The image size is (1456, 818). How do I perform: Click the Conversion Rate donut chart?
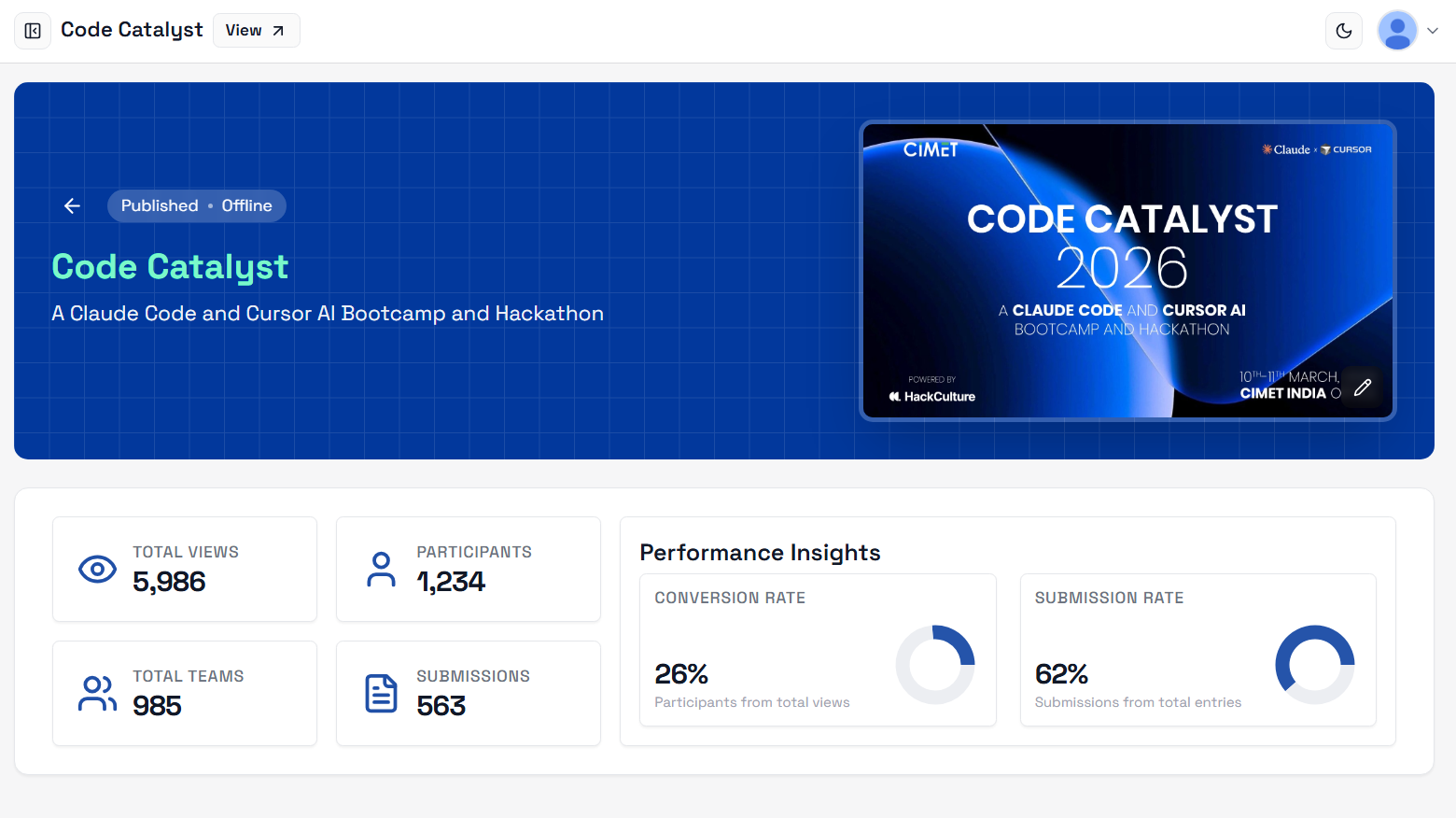coord(935,665)
